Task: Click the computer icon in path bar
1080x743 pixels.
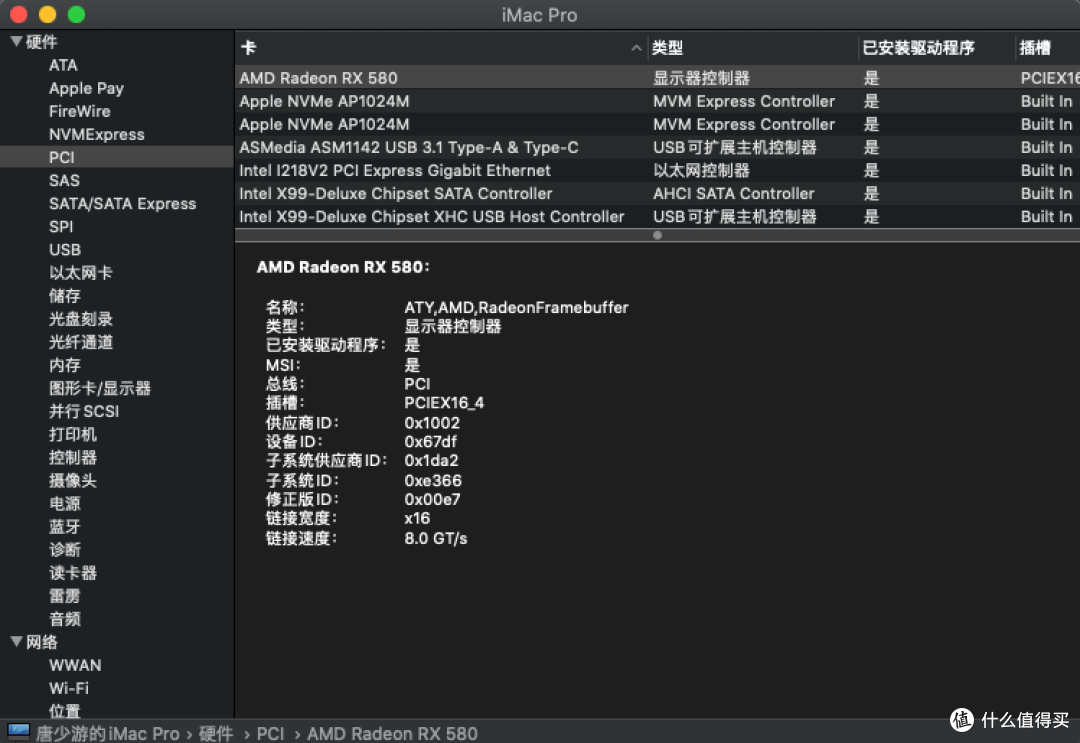Action: (19, 731)
